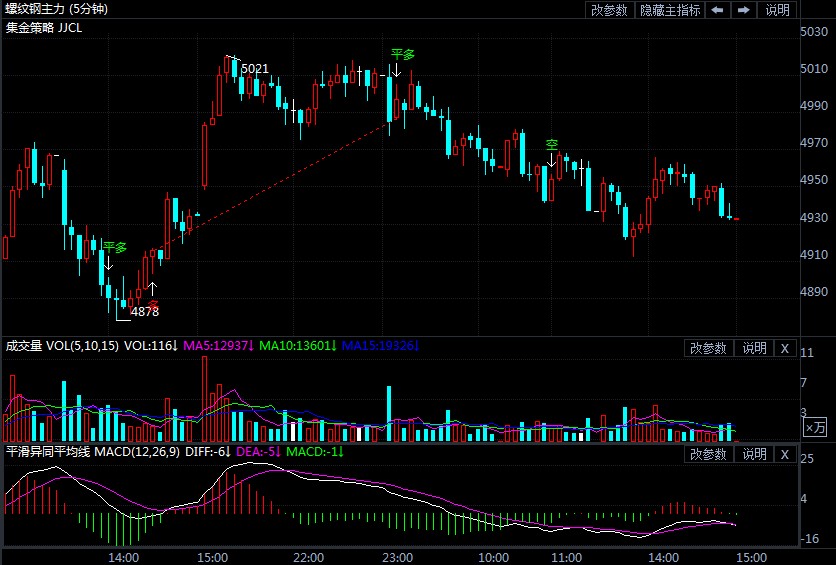Click the 4878 low price annotation
Viewport: 836px width, 565px height.
(145, 312)
